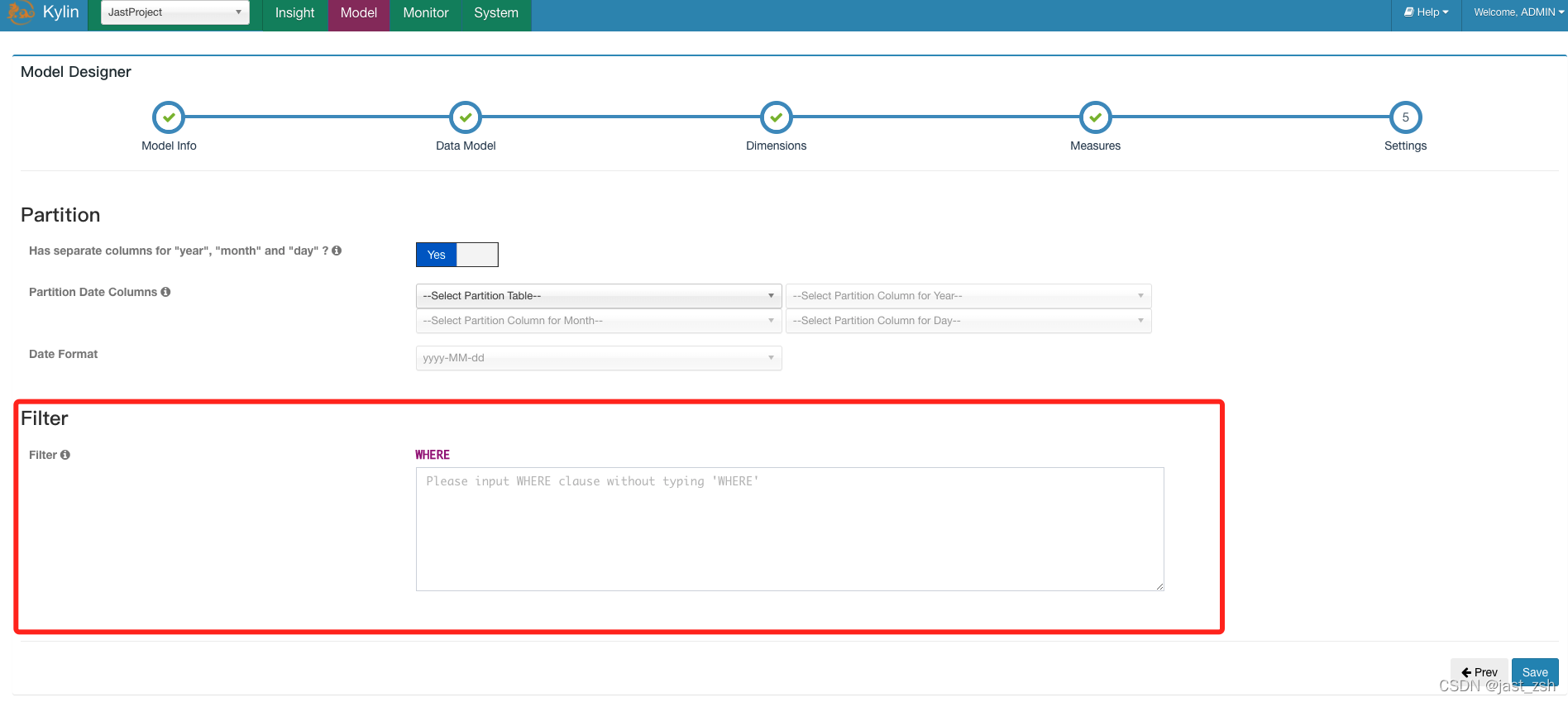The height and width of the screenshot is (702, 1568).
Task: Click the Prev button
Action: 1480,672
